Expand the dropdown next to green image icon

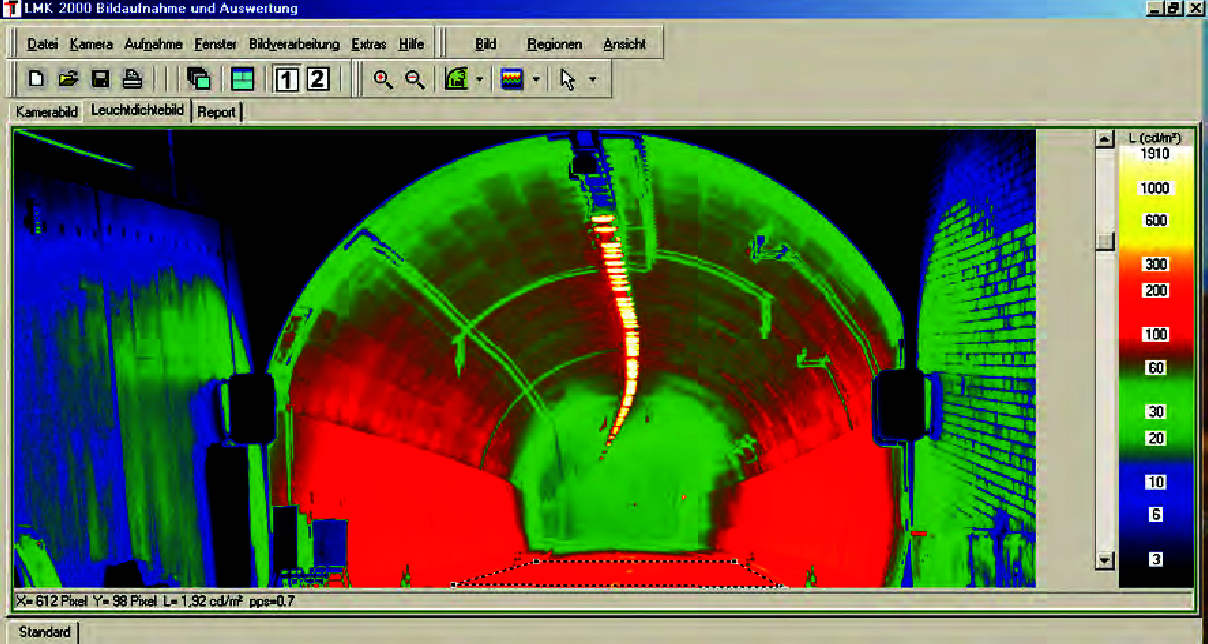point(480,80)
